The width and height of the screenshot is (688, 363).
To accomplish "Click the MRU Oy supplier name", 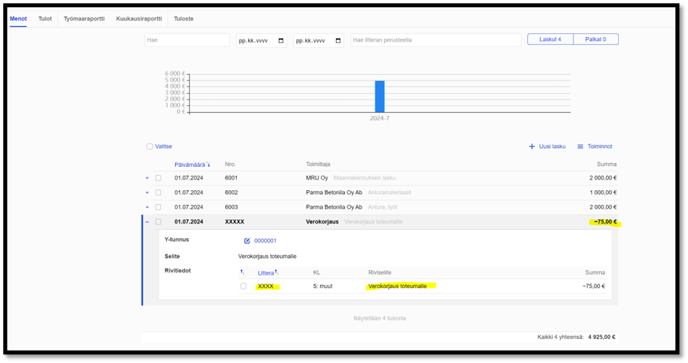I will 317,178.
